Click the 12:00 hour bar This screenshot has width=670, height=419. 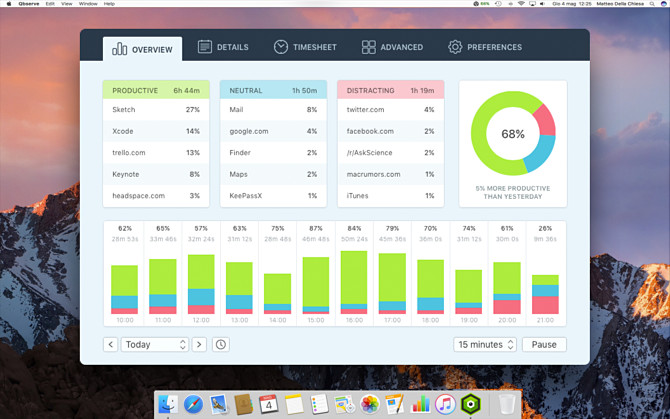coord(201,284)
